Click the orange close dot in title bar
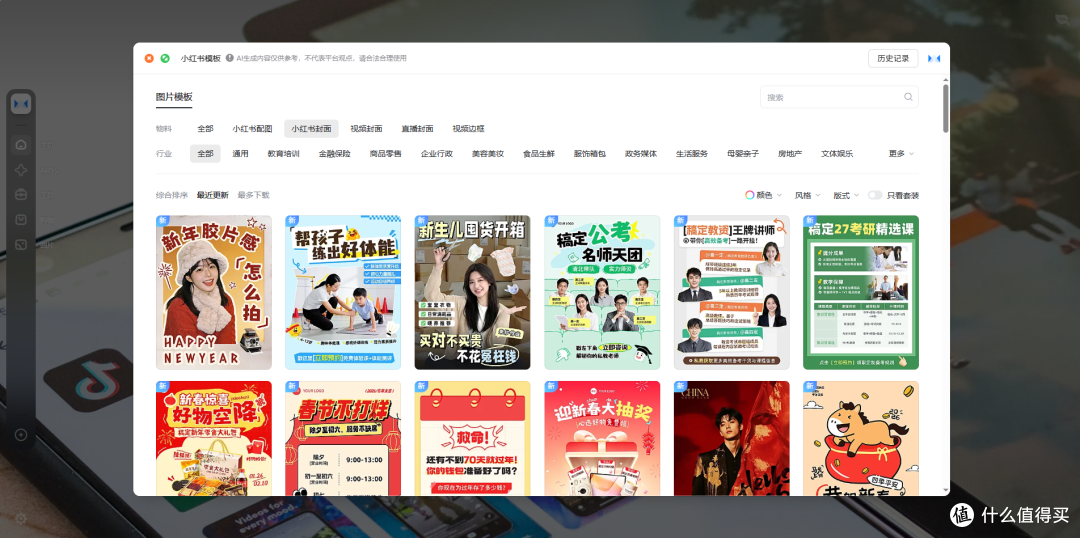This screenshot has height=538, width=1080. [x=149, y=59]
